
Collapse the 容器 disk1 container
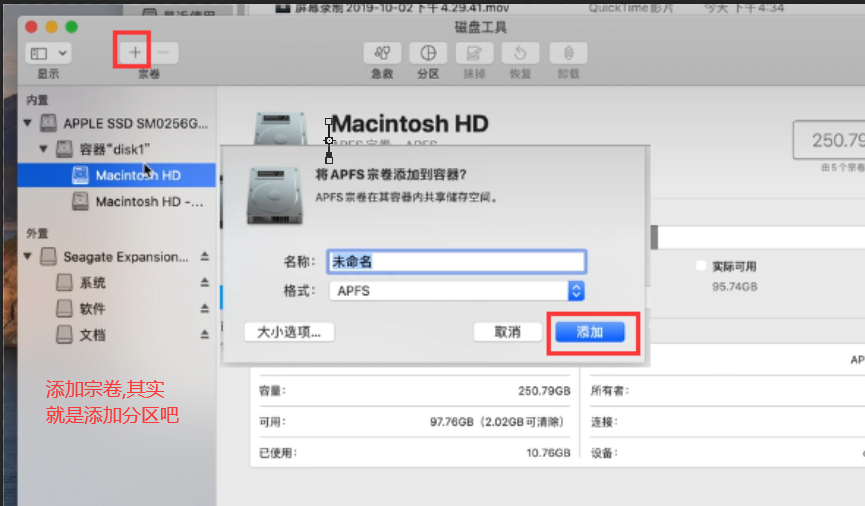click(x=43, y=148)
